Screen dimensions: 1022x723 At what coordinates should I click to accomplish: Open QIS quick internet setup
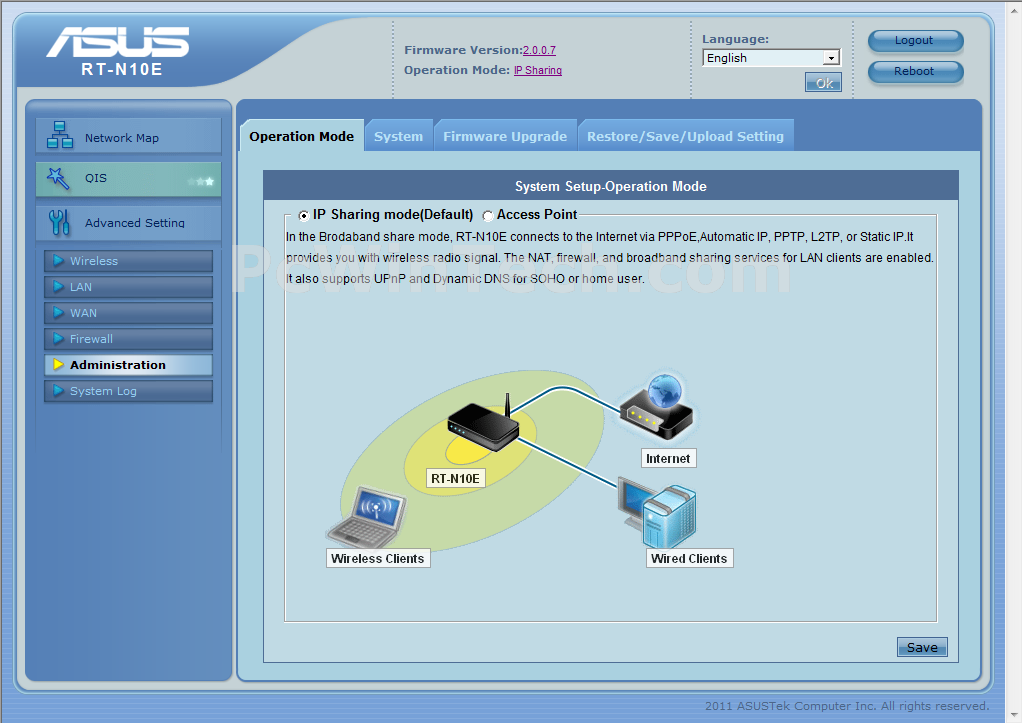pos(128,179)
